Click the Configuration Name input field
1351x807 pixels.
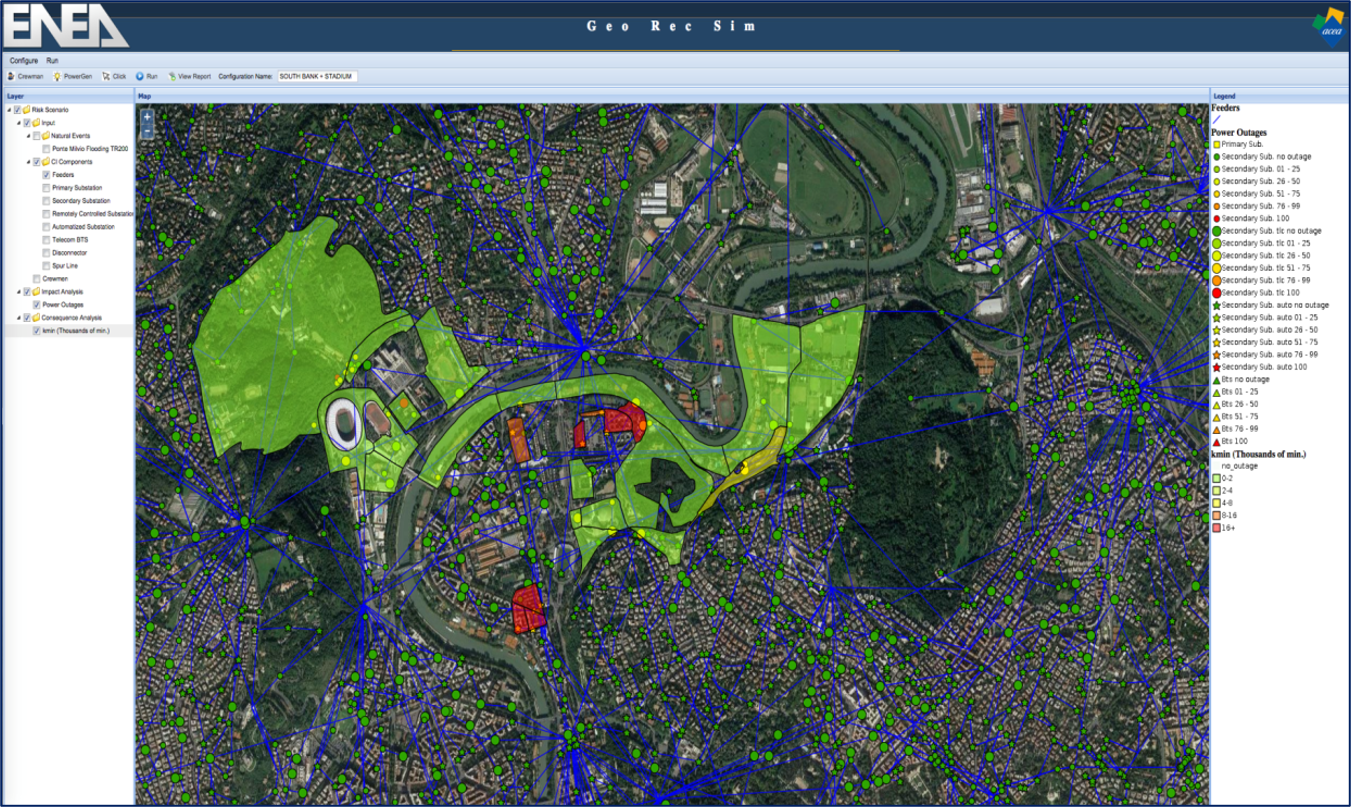[317, 76]
